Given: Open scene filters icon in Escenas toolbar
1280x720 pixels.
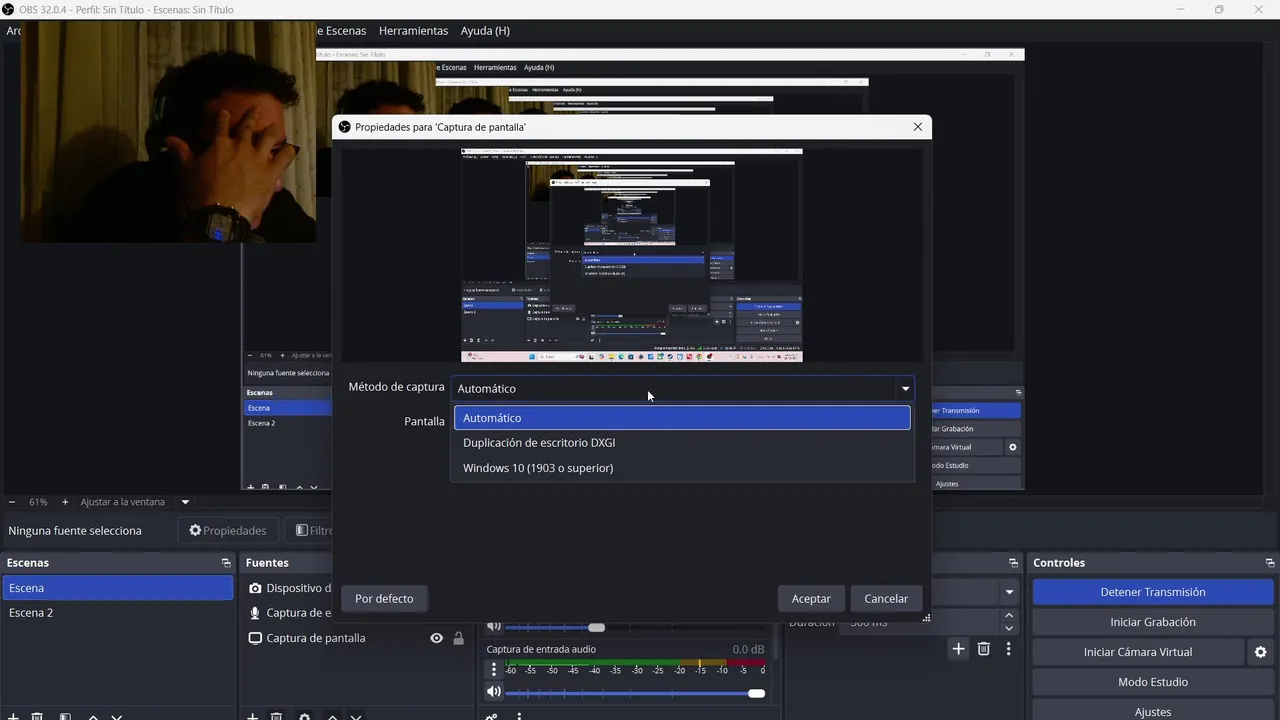Looking at the screenshot, I should (x=65, y=716).
